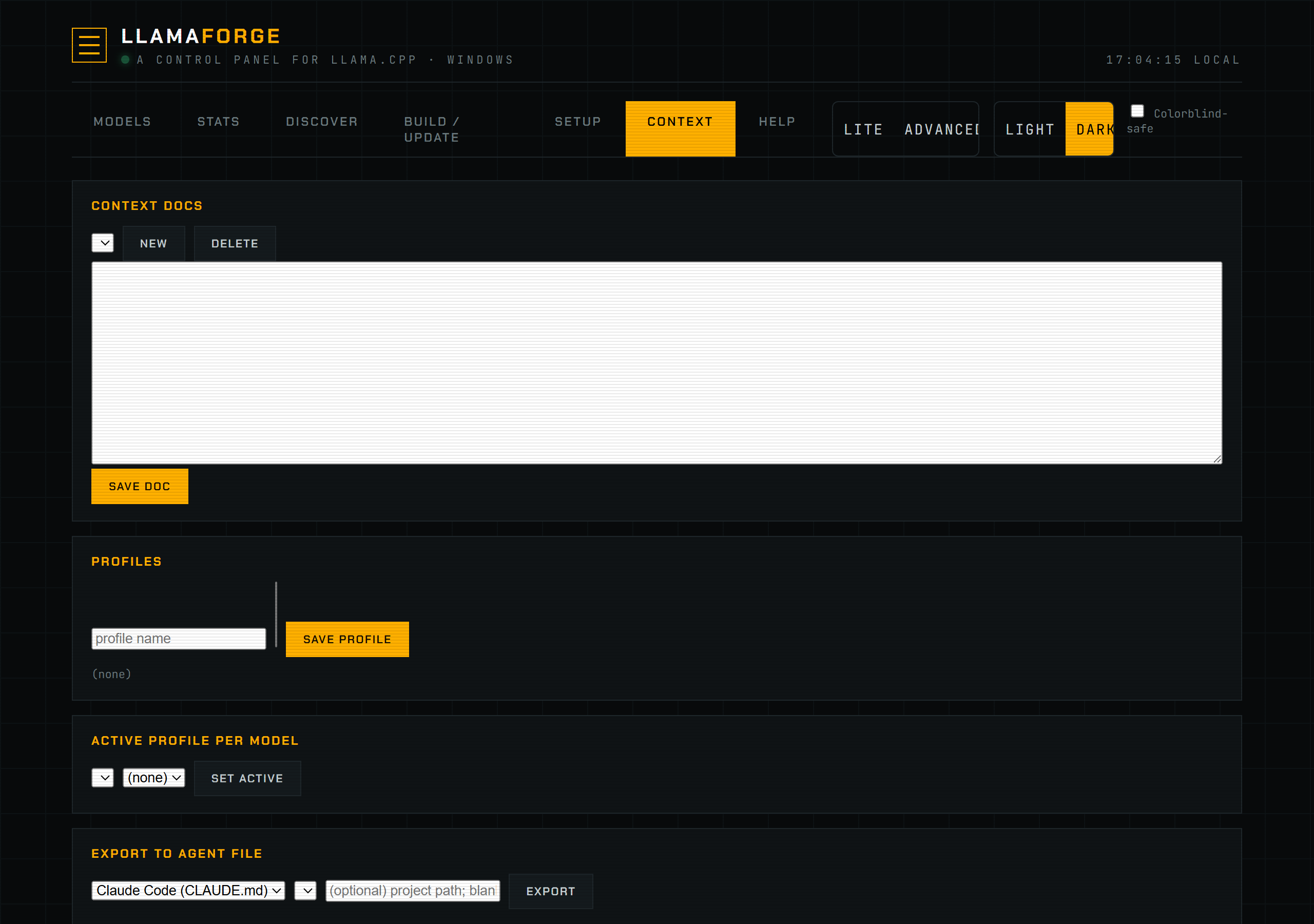The image size is (1314, 924).
Task: Choose the Dark theme
Action: [x=1090, y=129]
